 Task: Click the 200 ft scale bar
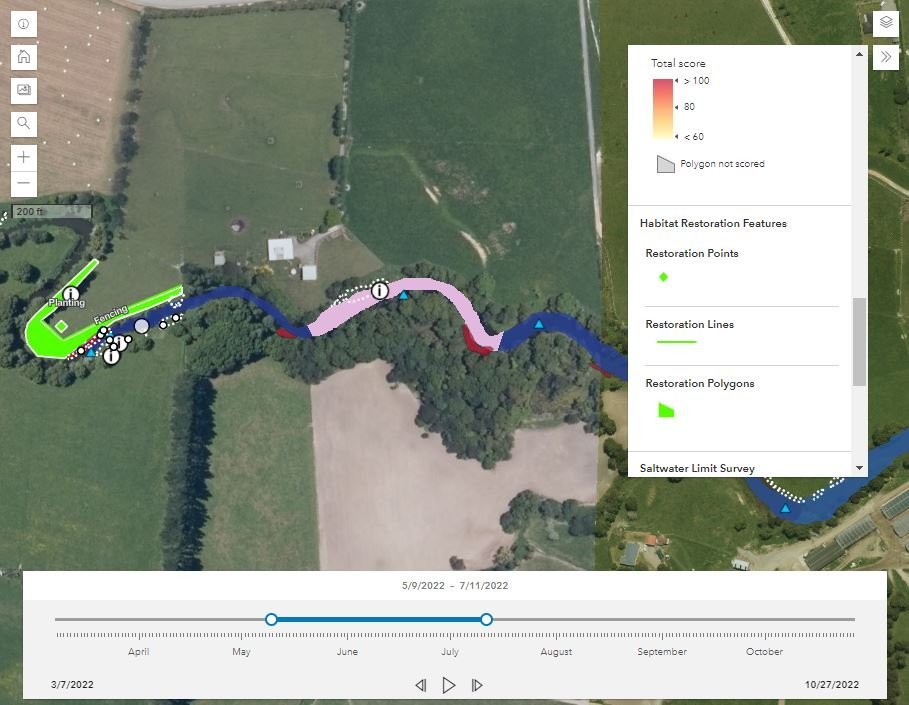(52, 212)
